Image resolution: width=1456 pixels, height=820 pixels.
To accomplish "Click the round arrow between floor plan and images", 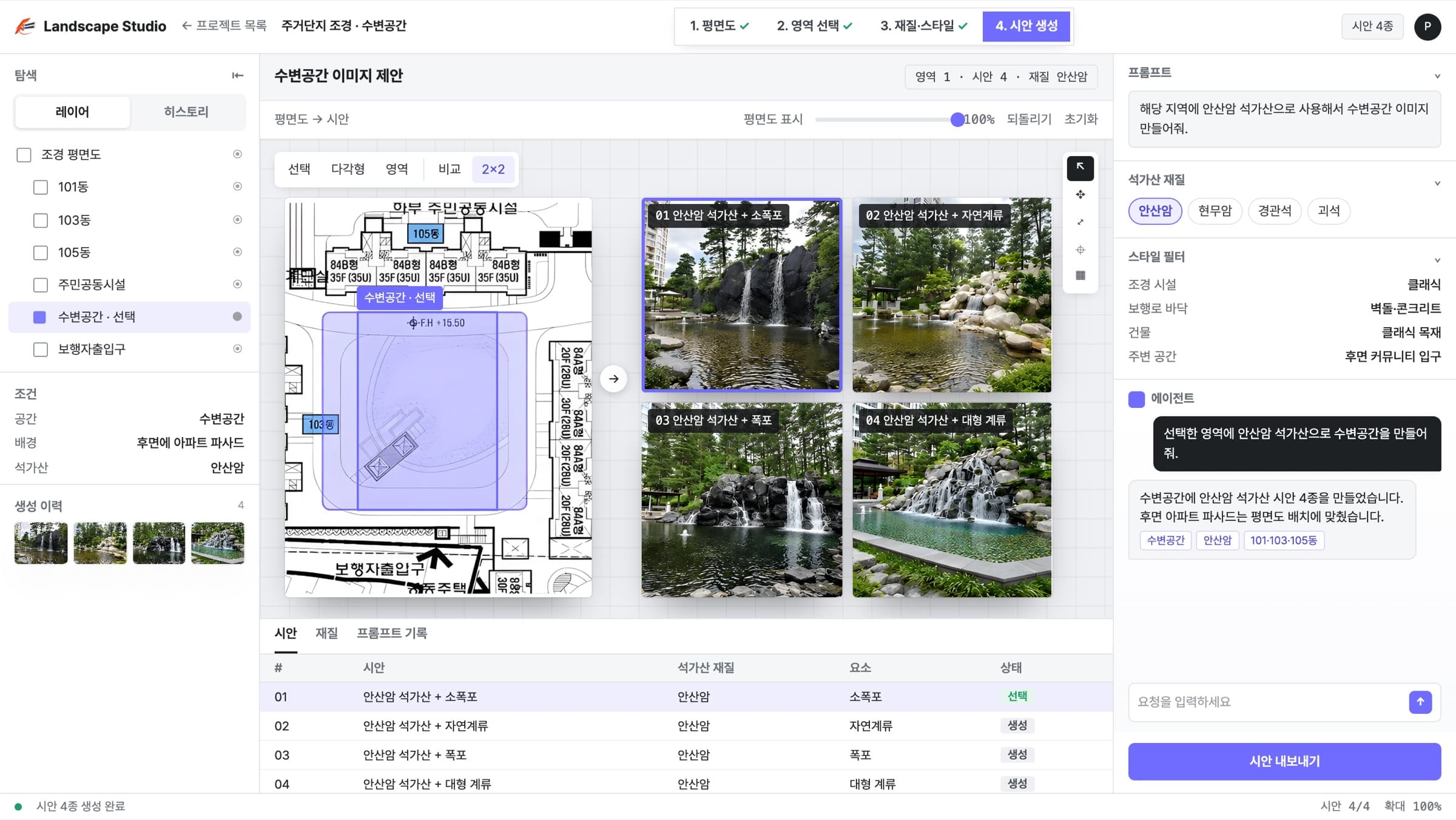I will pyautogui.click(x=613, y=379).
